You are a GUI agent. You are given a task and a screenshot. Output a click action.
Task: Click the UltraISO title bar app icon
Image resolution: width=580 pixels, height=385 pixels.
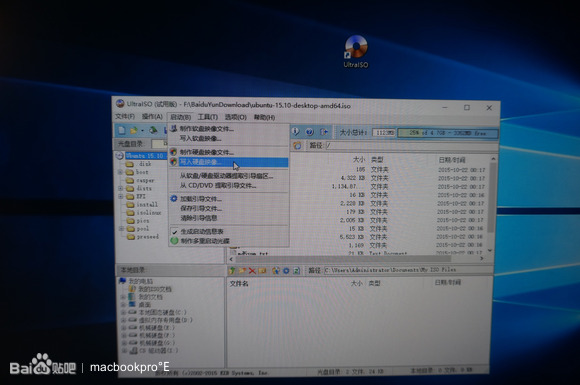120,104
